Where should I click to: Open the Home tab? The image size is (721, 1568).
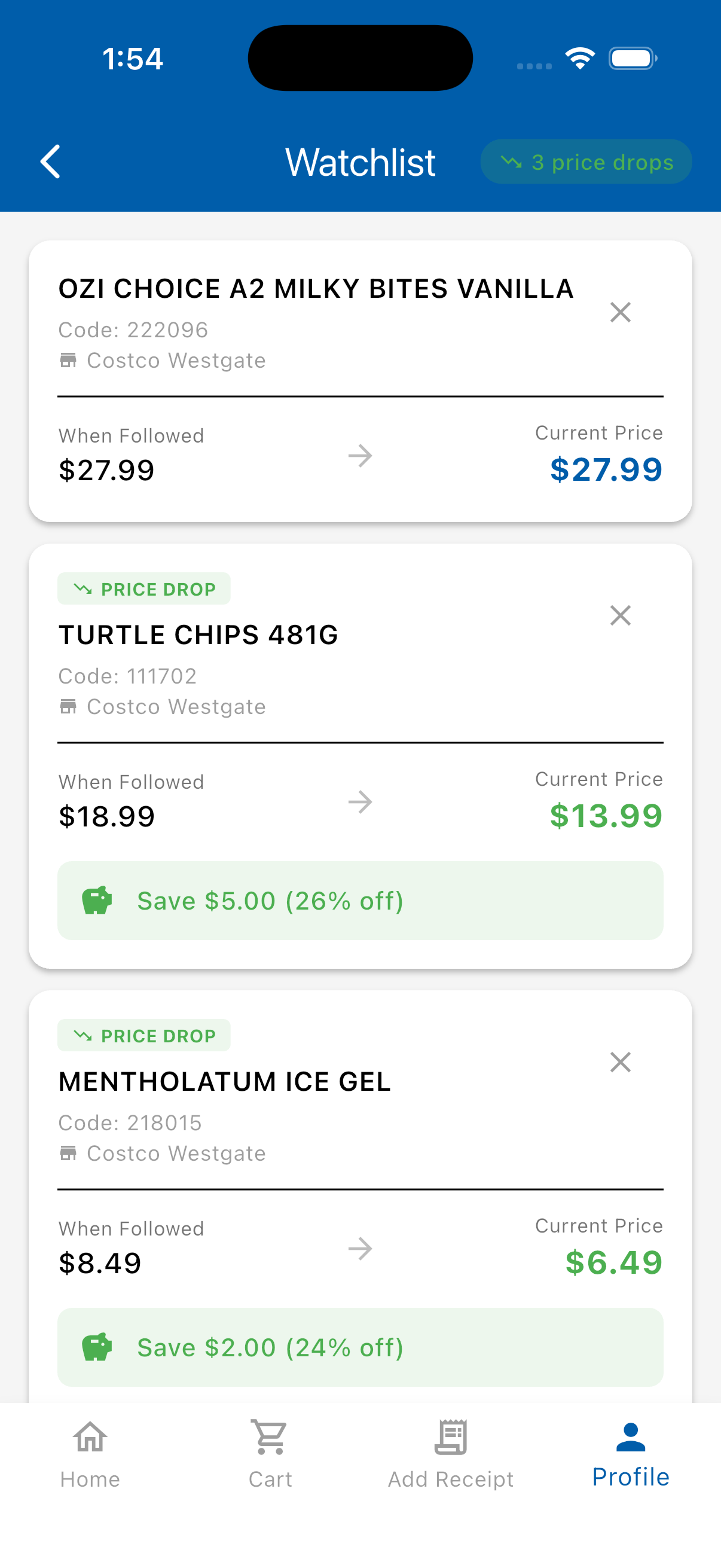pyautogui.click(x=90, y=1454)
